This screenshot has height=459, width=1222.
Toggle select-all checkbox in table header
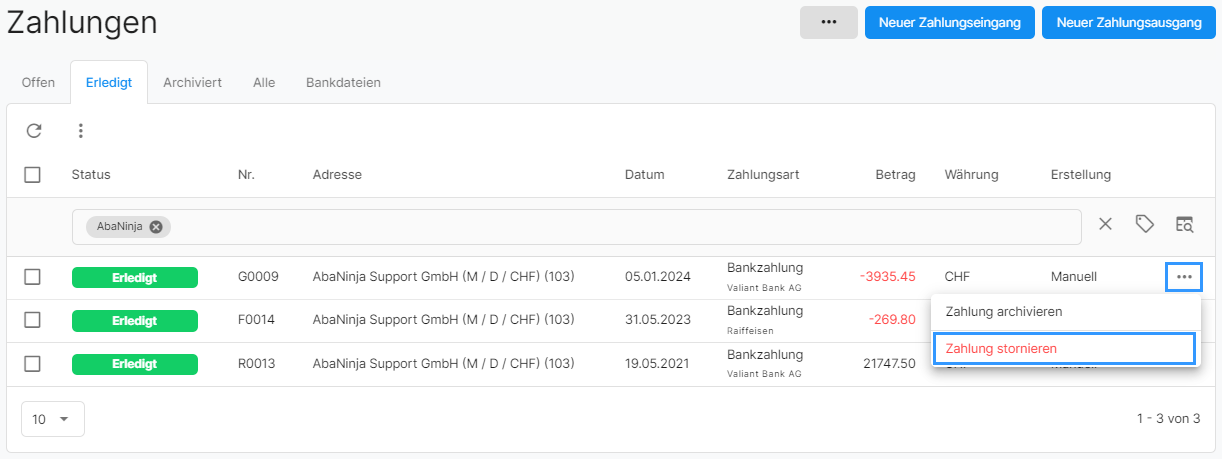coord(32,175)
